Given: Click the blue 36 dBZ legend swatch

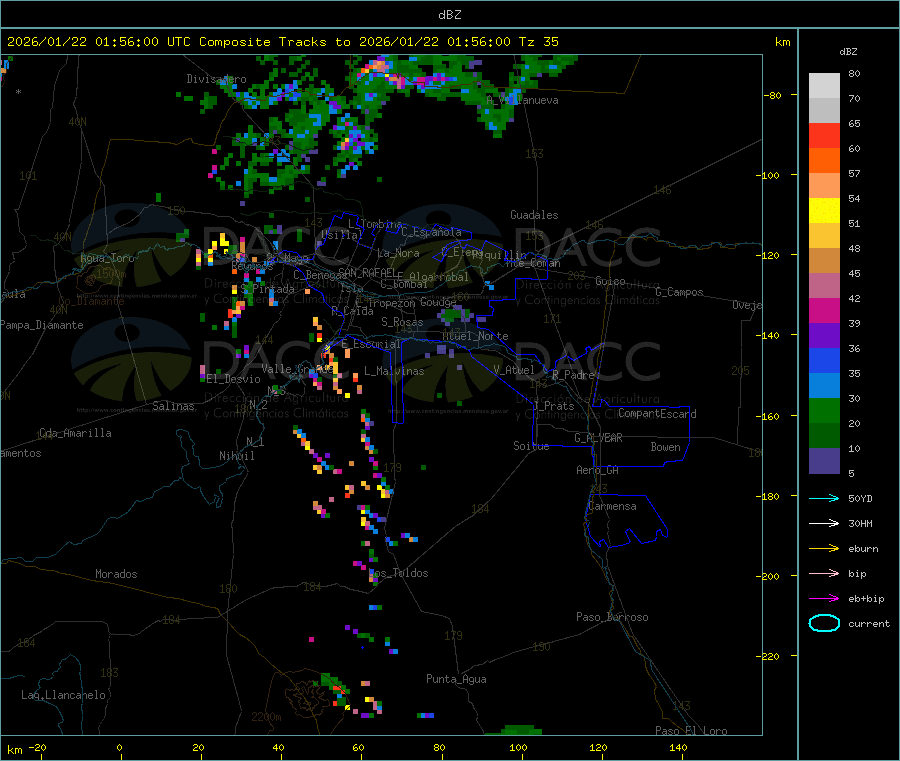Looking at the screenshot, I should click(x=824, y=360).
